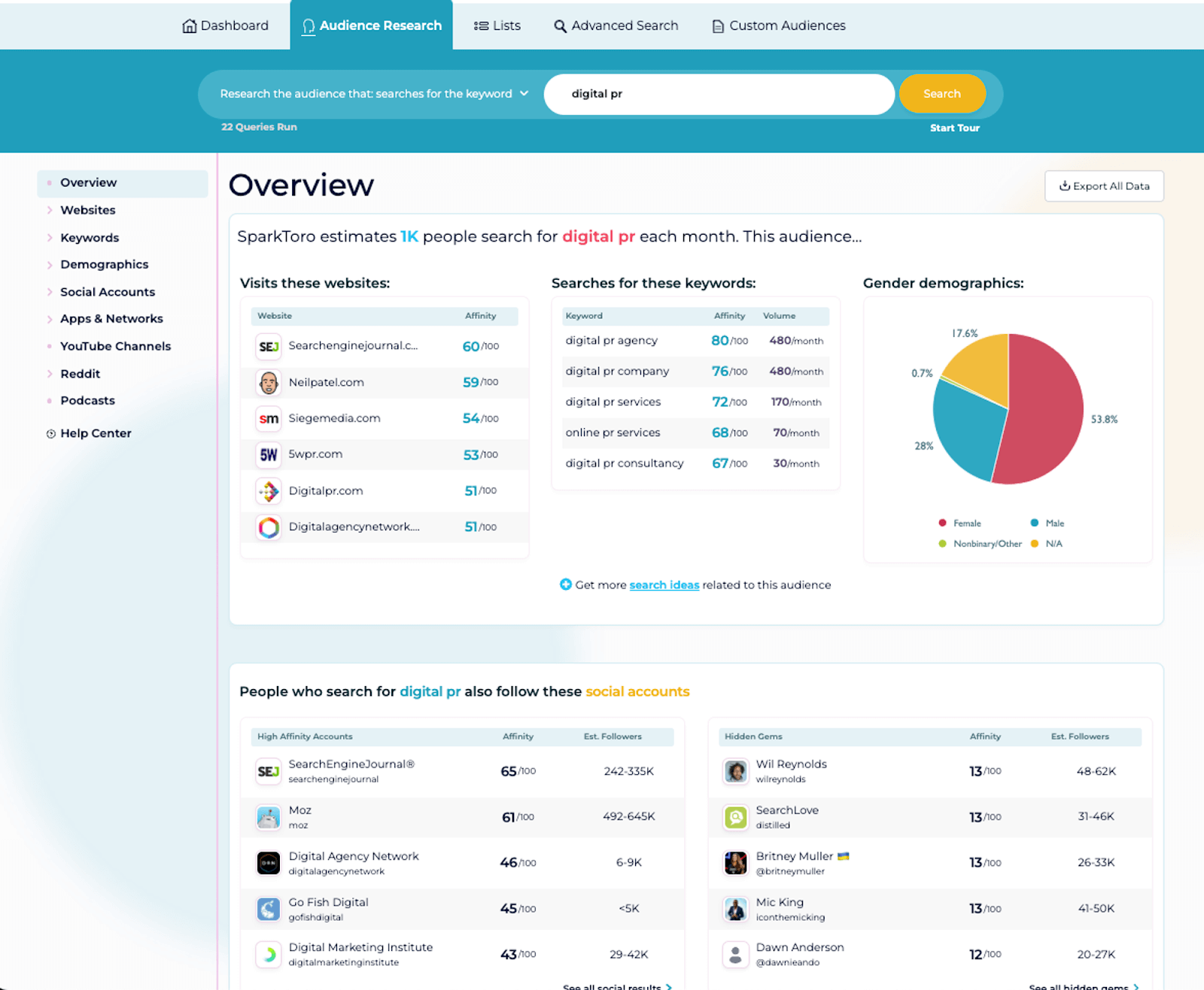This screenshot has width=1204, height=990.
Task: Click the online pr services keyword
Action: [x=613, y=433]
